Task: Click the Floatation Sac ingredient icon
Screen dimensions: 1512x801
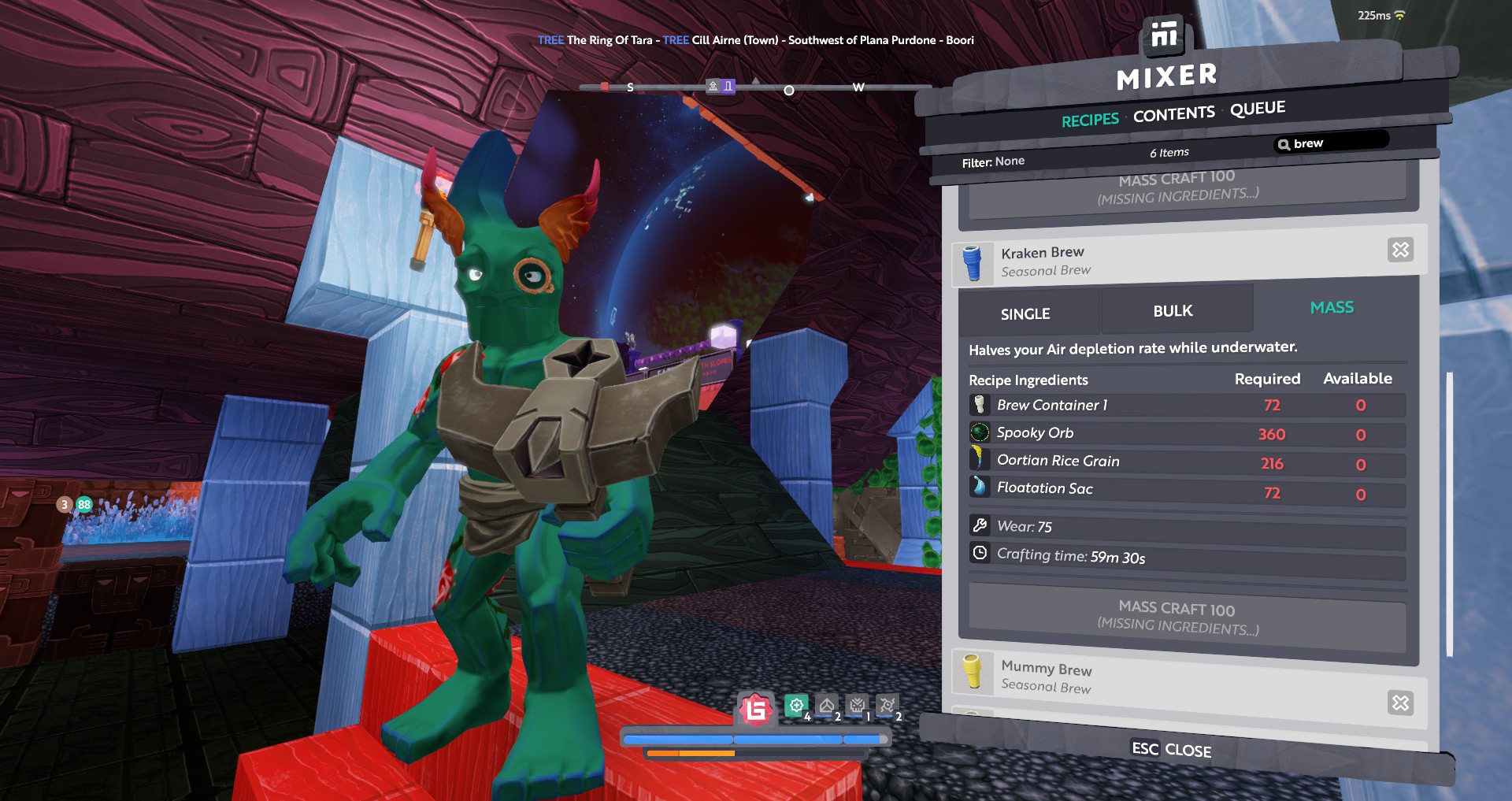Action: pos(979,487)
